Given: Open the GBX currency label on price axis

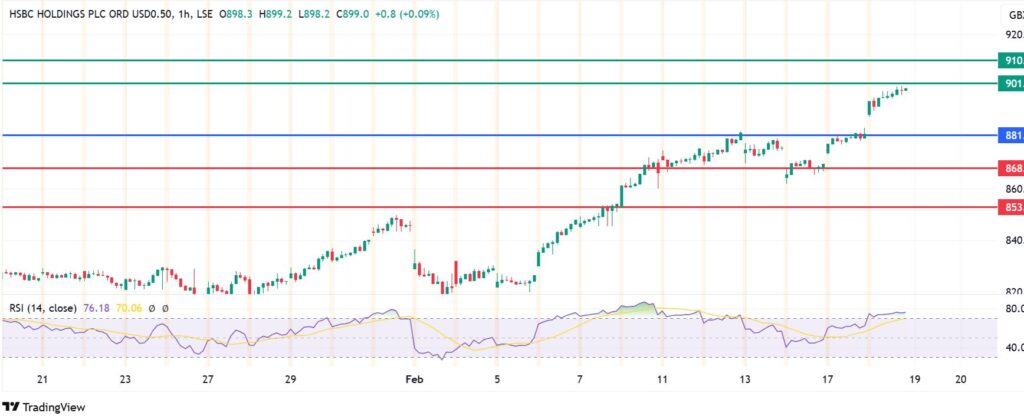Looking at the screenshot, I should point(1012,15).
